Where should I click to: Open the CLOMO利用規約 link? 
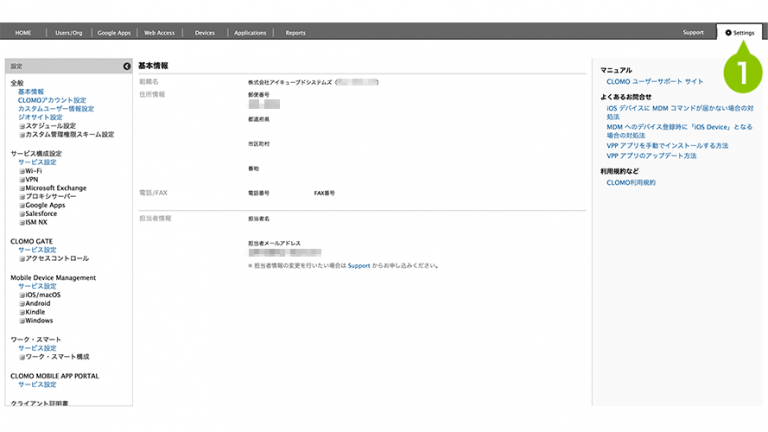[631, 183]
